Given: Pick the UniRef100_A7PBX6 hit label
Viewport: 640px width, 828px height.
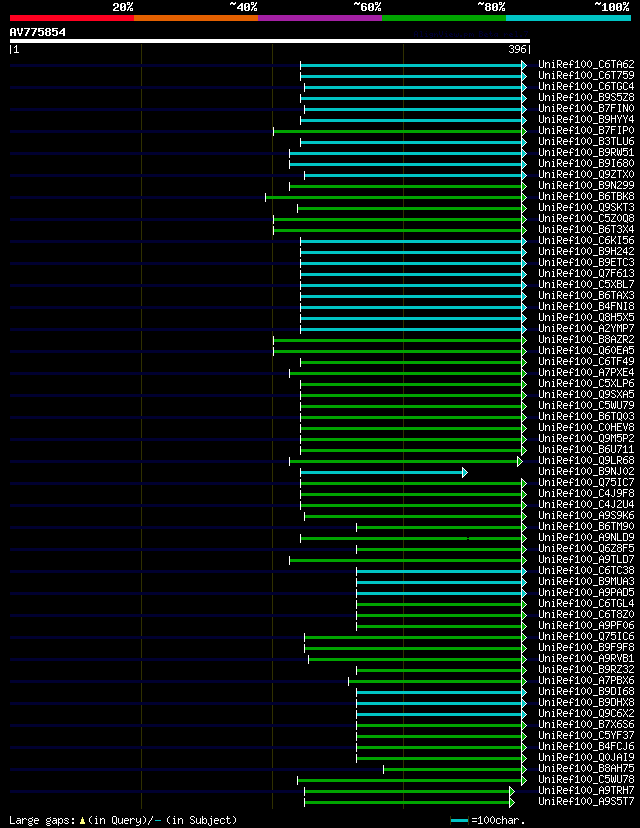Looking at the screenshot, I should [x=586, y=681].
